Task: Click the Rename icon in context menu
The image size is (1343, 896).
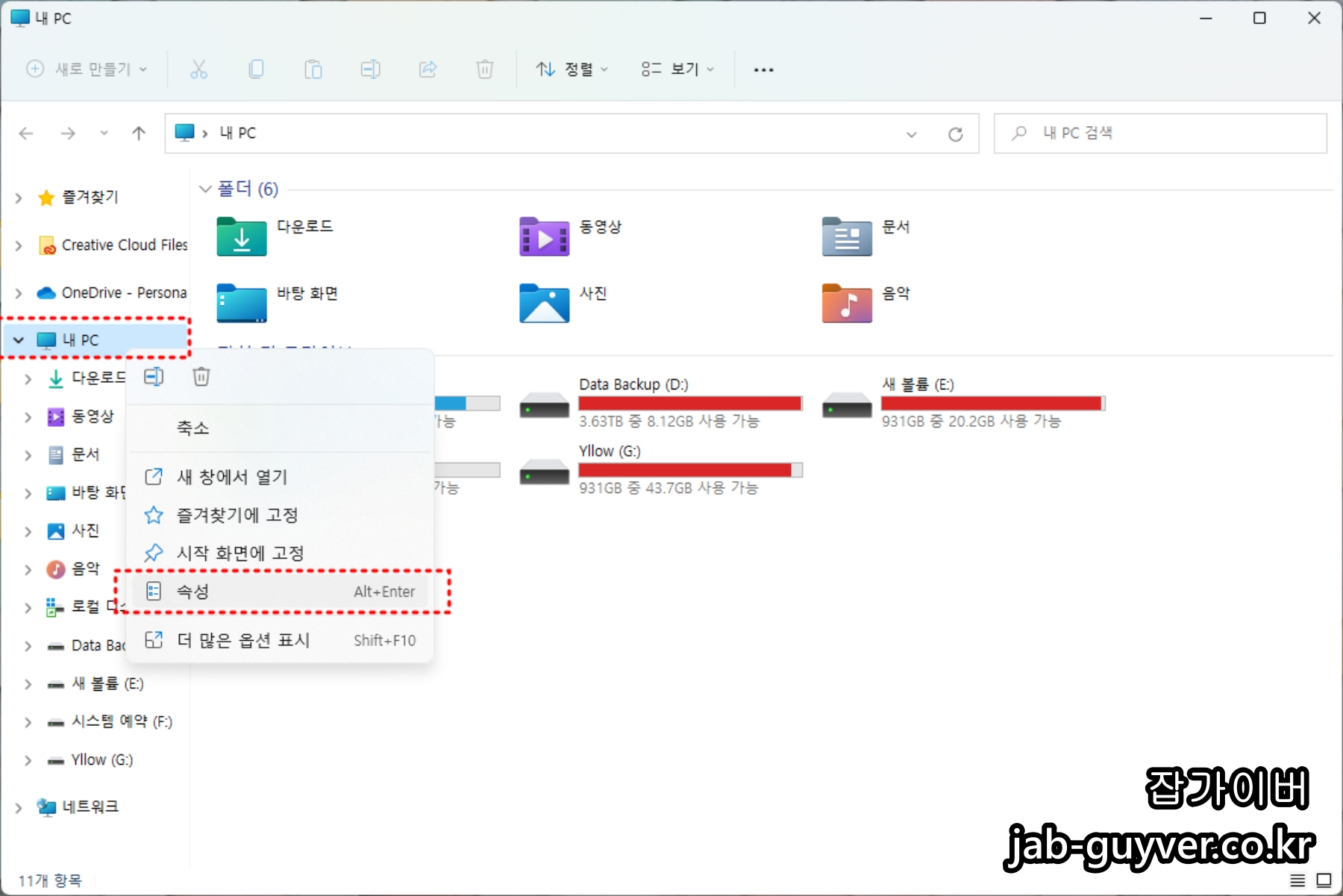Action: coord(154,377)
